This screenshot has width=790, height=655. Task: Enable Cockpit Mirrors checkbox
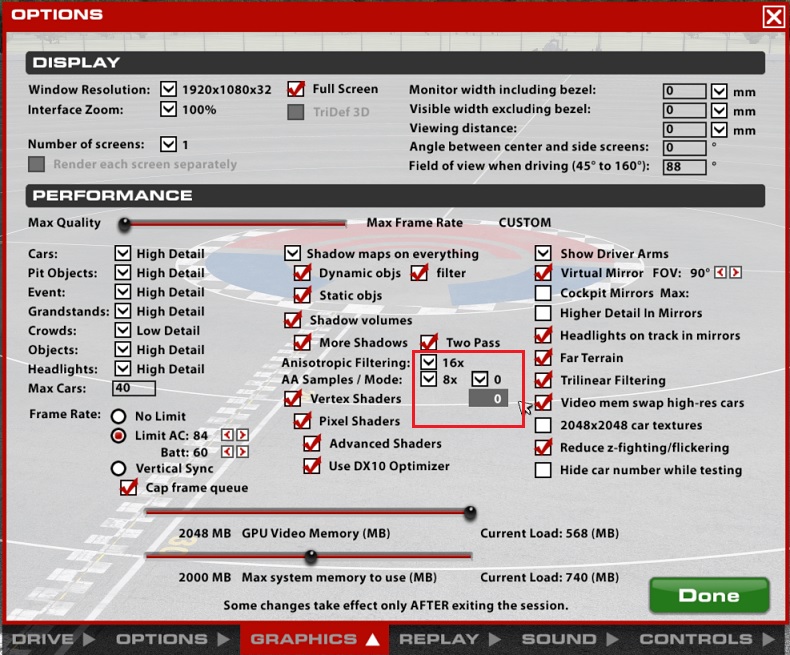click(x=543, y=293)
